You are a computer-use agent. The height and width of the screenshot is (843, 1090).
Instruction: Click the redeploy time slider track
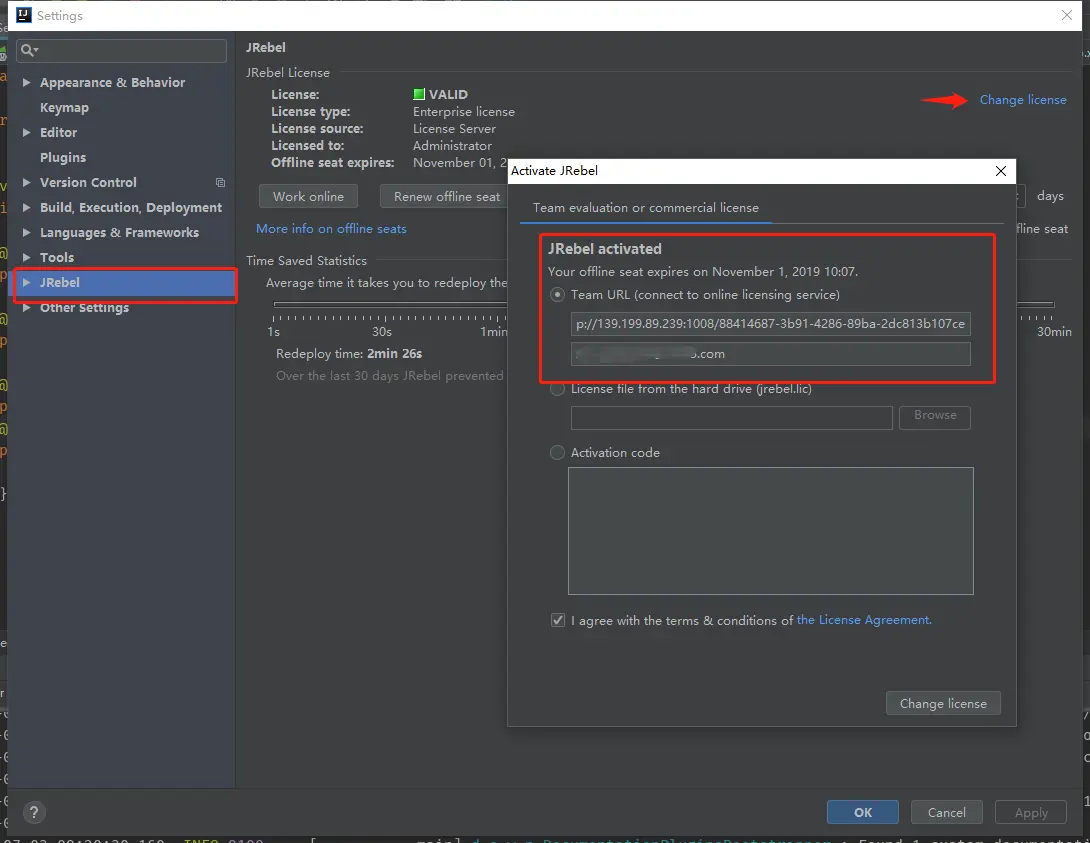[x=390, y=304]
